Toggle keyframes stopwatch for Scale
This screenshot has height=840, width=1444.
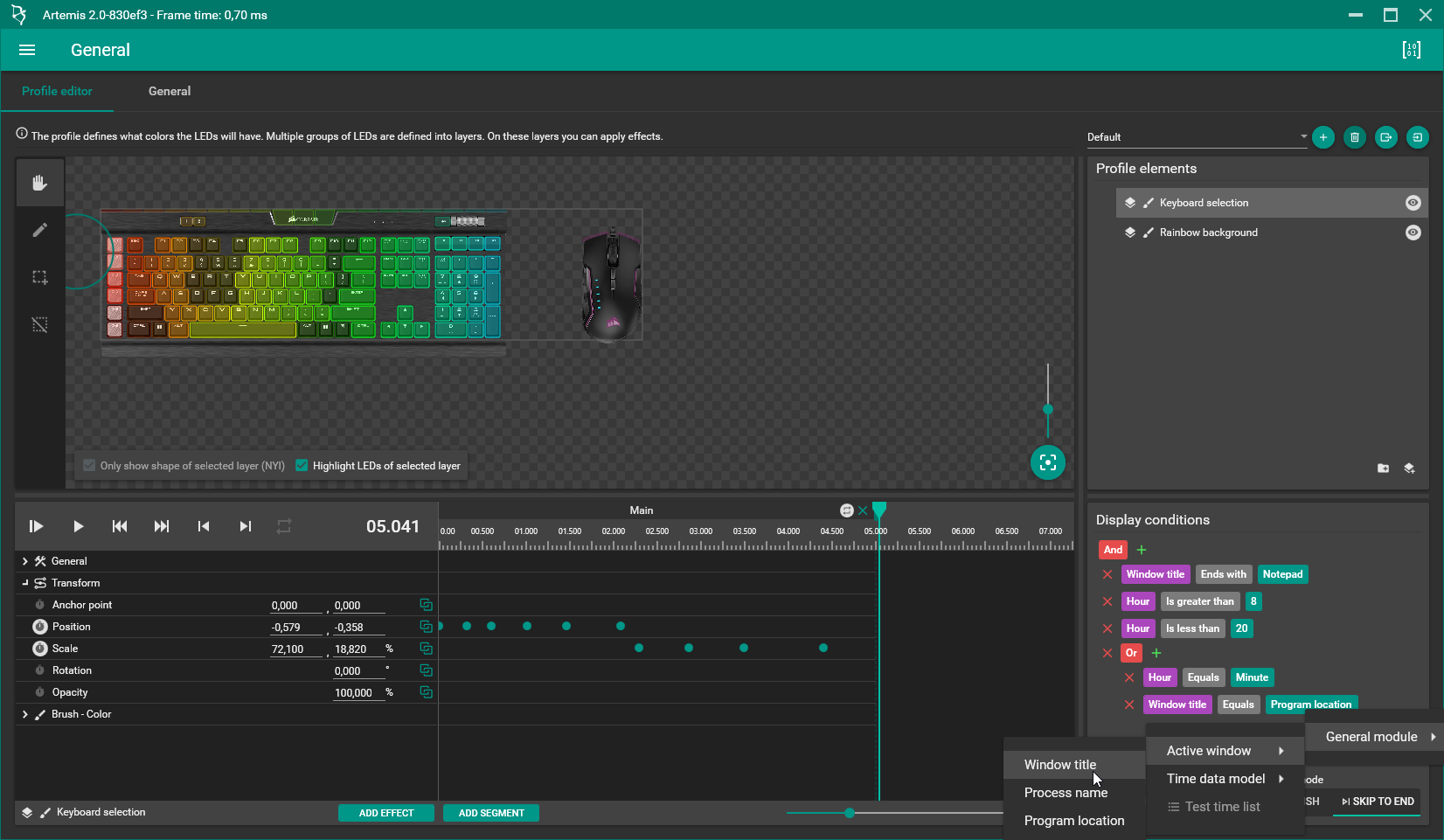click(x=39, y=649)
